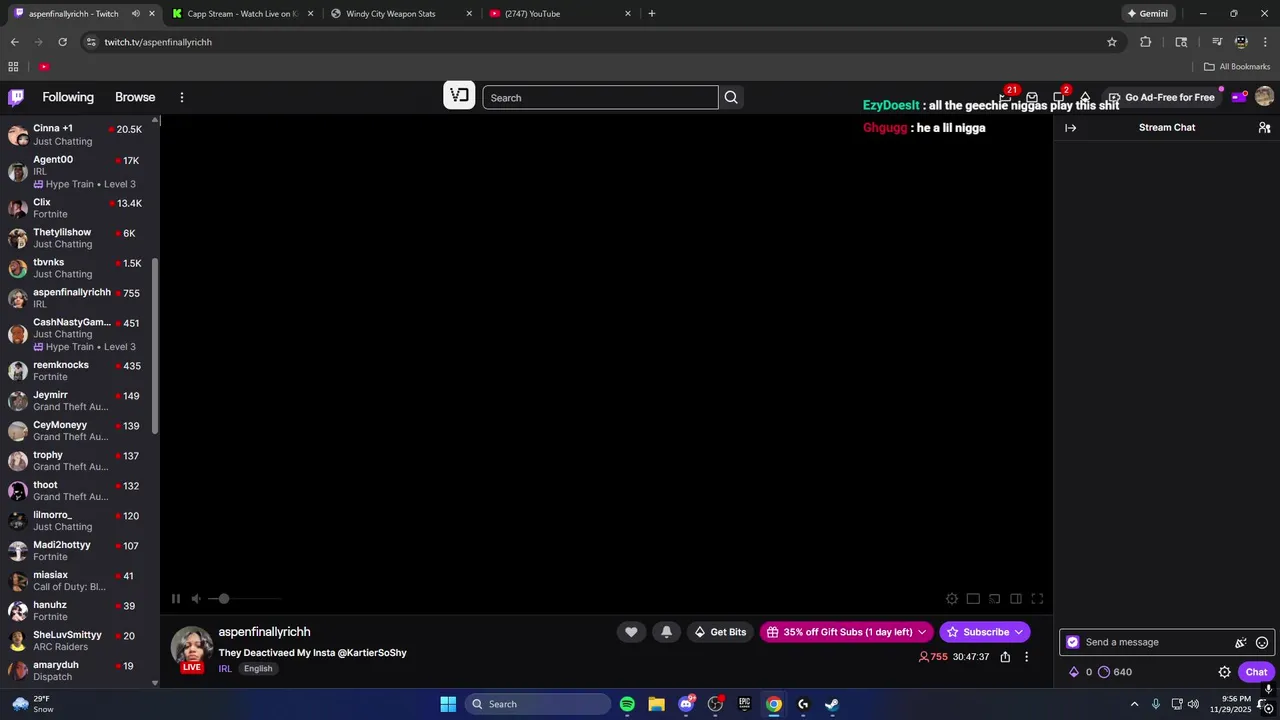
Task: Open Discord from the taskbar
Action: 686,704
